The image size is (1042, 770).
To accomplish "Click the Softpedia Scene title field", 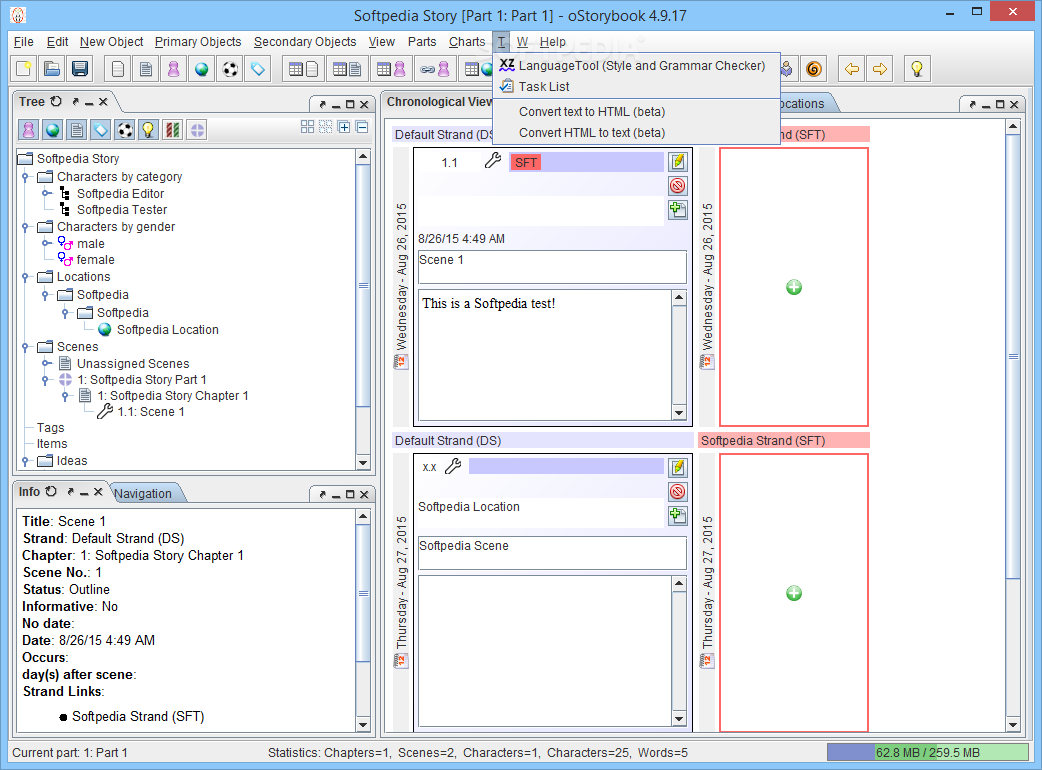I will tap(552, 553).
